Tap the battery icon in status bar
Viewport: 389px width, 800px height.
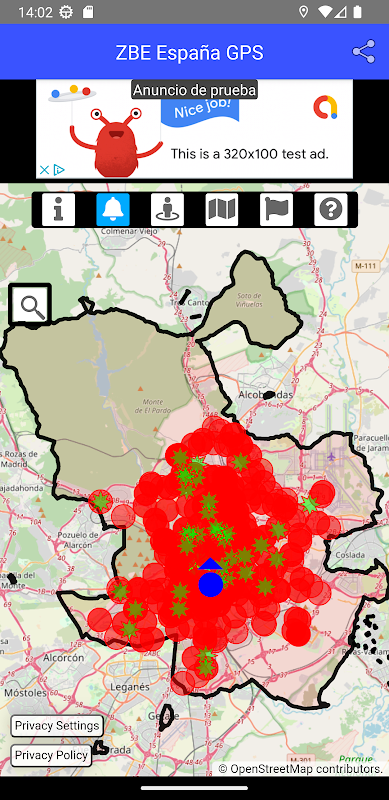[358, 12]
